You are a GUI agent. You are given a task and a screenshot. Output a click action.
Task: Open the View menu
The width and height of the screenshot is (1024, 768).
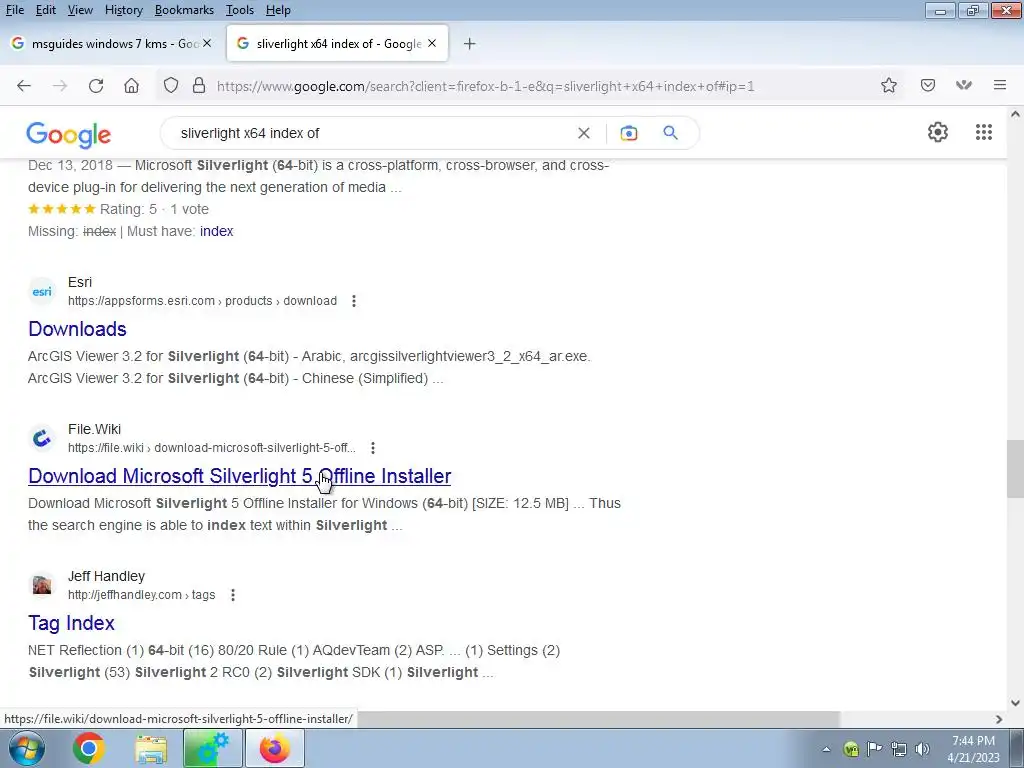pos(80,10)
